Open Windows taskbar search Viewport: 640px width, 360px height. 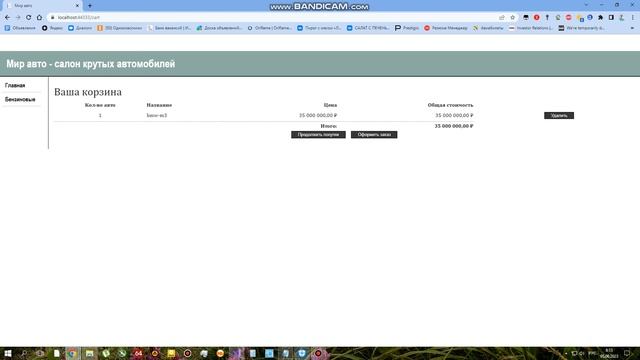[x=24, y=353]
